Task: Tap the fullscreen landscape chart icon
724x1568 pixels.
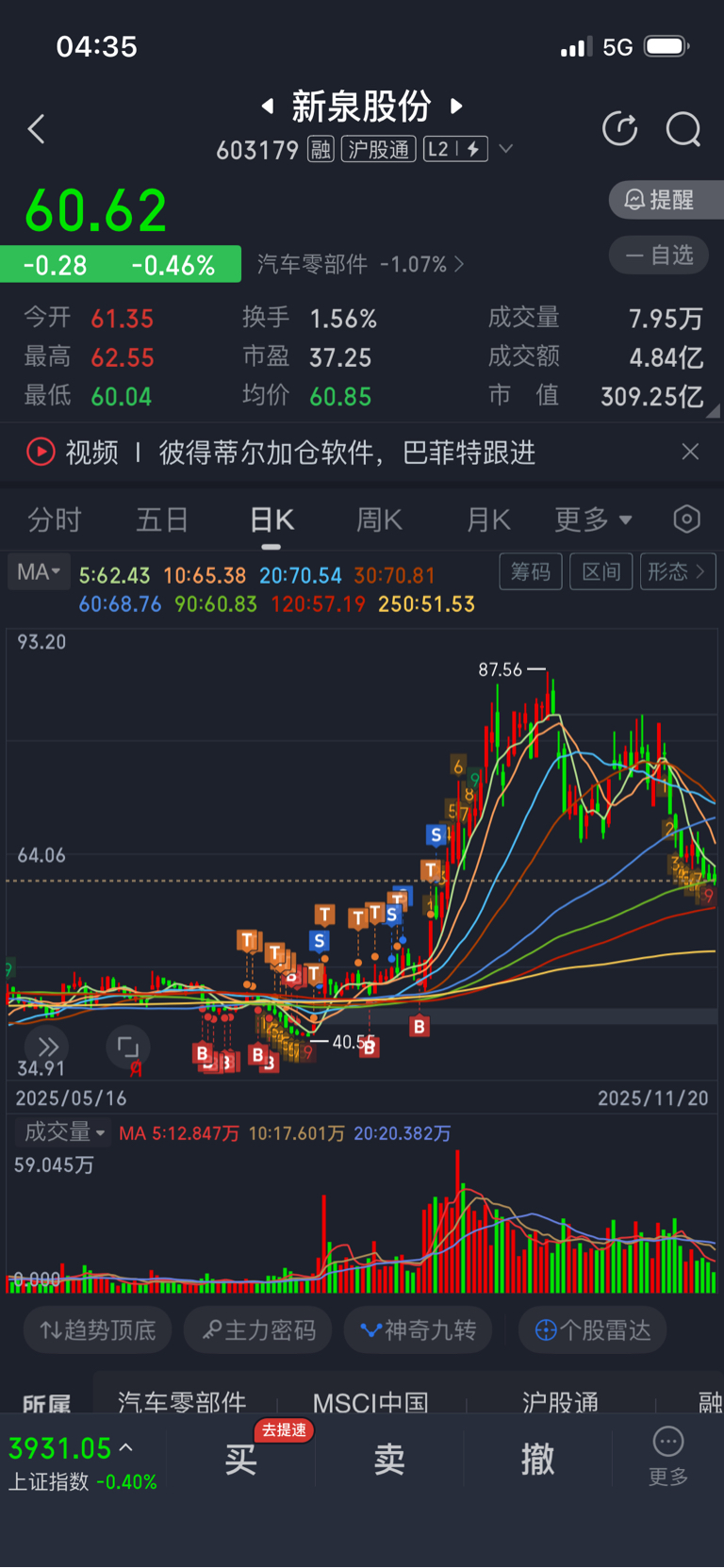Action: 128,1047
